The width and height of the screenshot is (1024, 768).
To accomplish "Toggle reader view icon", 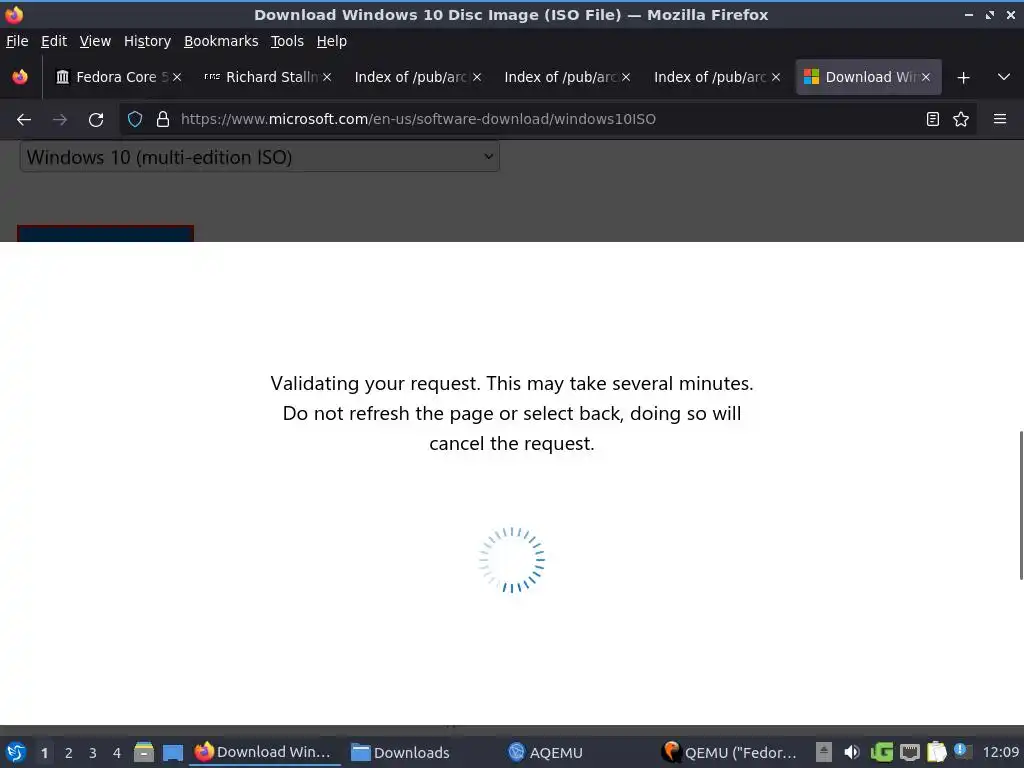I will (x=933, y=119).
